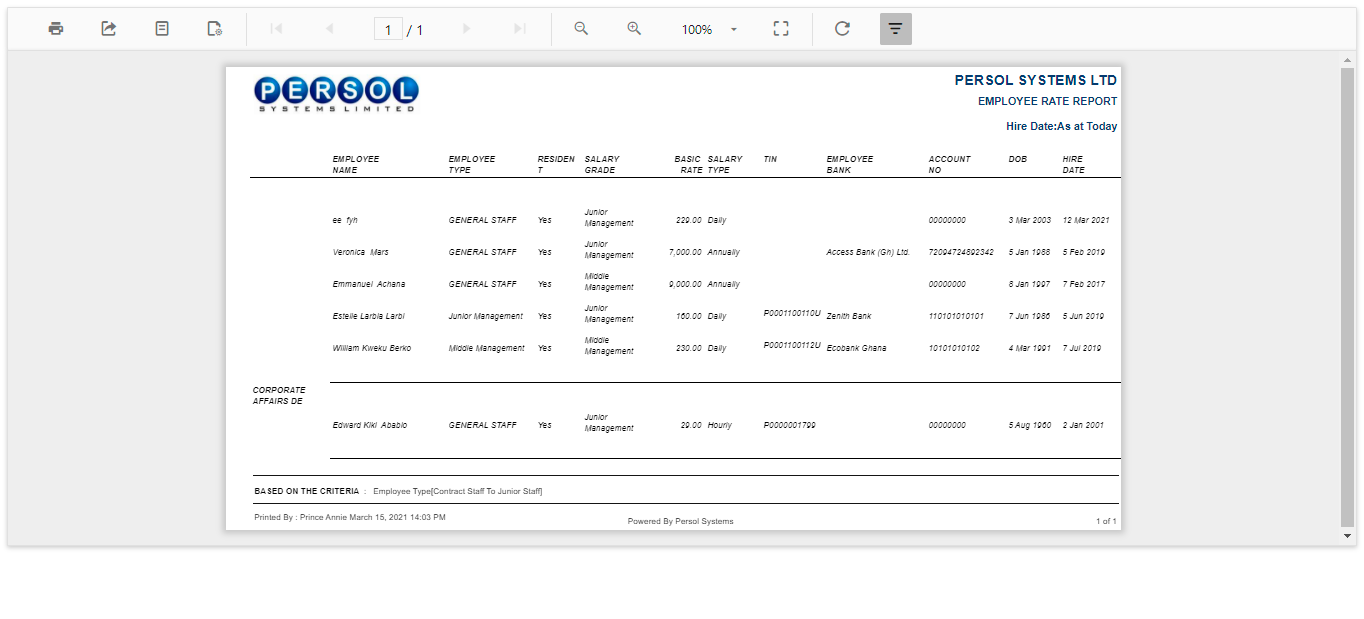Go to next page arrow
This screenshot has width=1364, height=619.
466,29
